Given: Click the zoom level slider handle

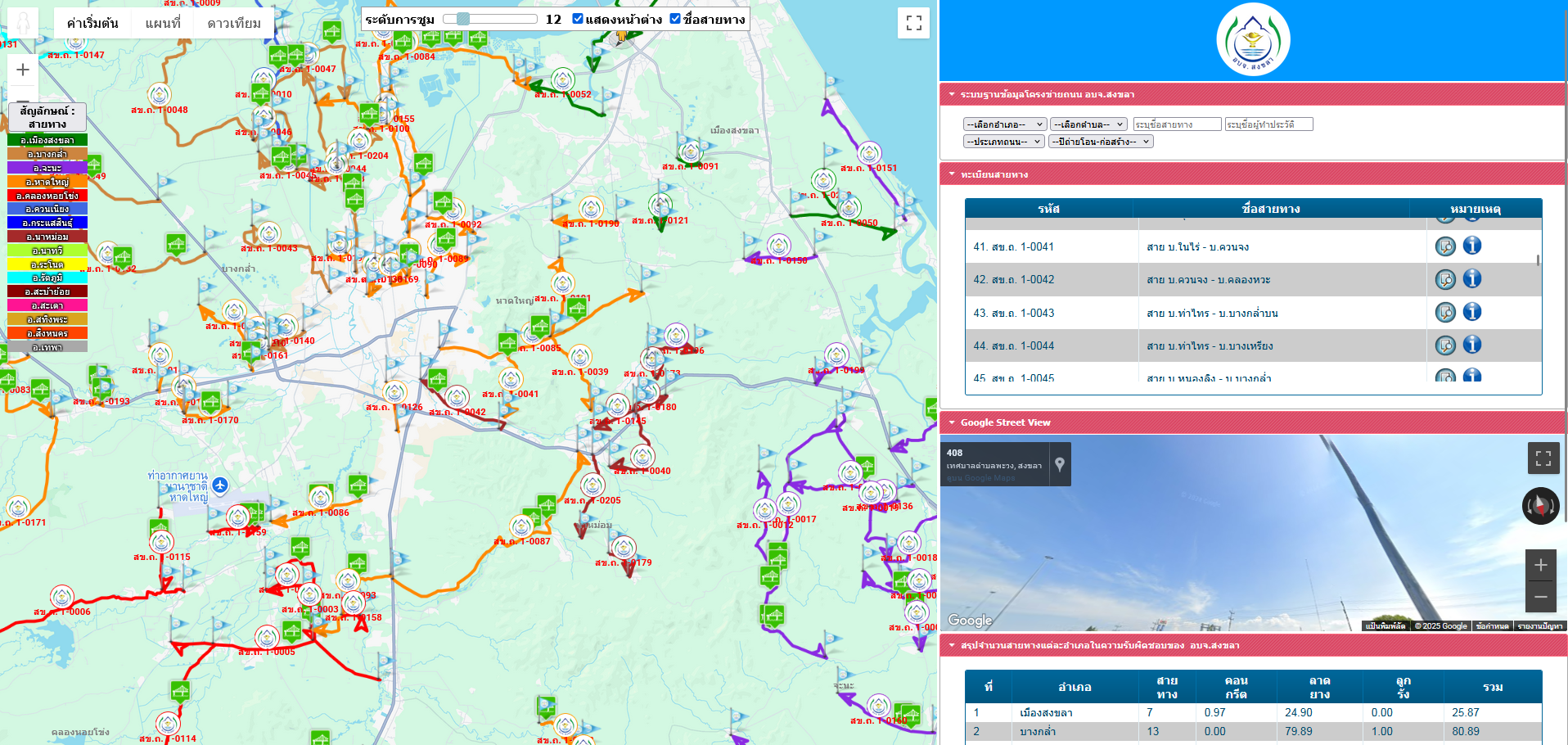Looking at the screenshot, I should point(463,19).
